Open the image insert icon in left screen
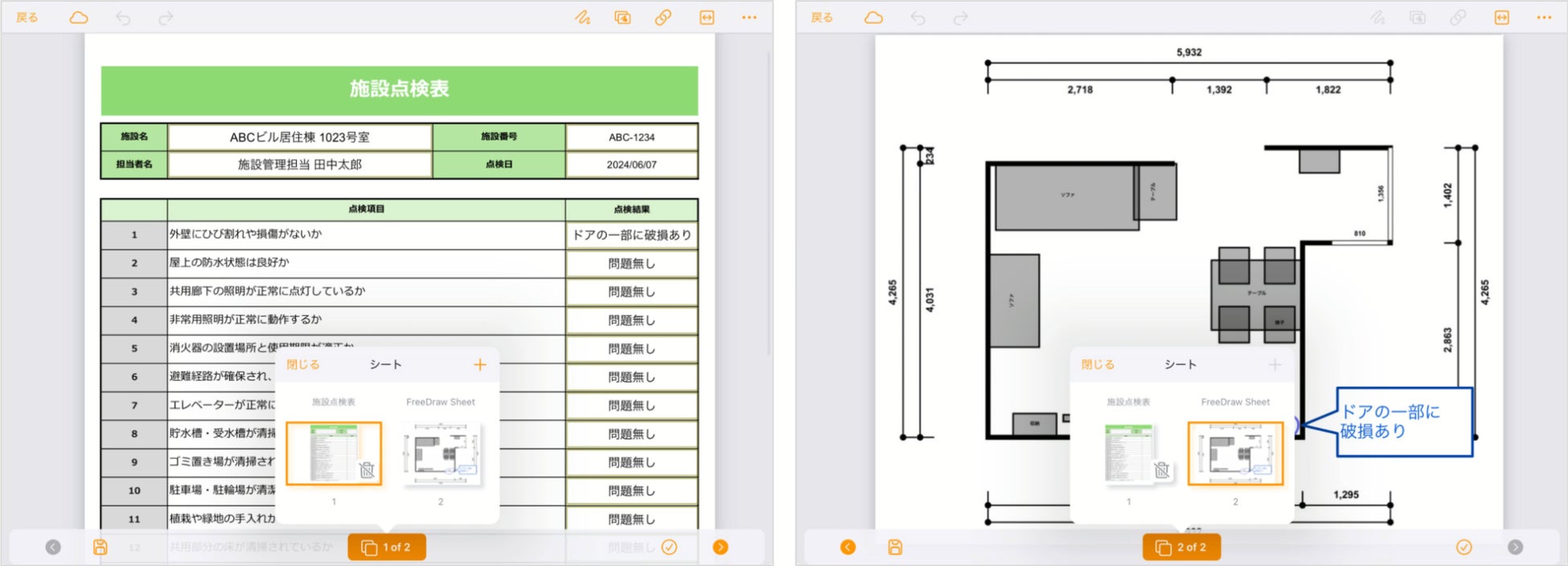The width and height of the screenshot is (1568, 566). pos(623,18)
